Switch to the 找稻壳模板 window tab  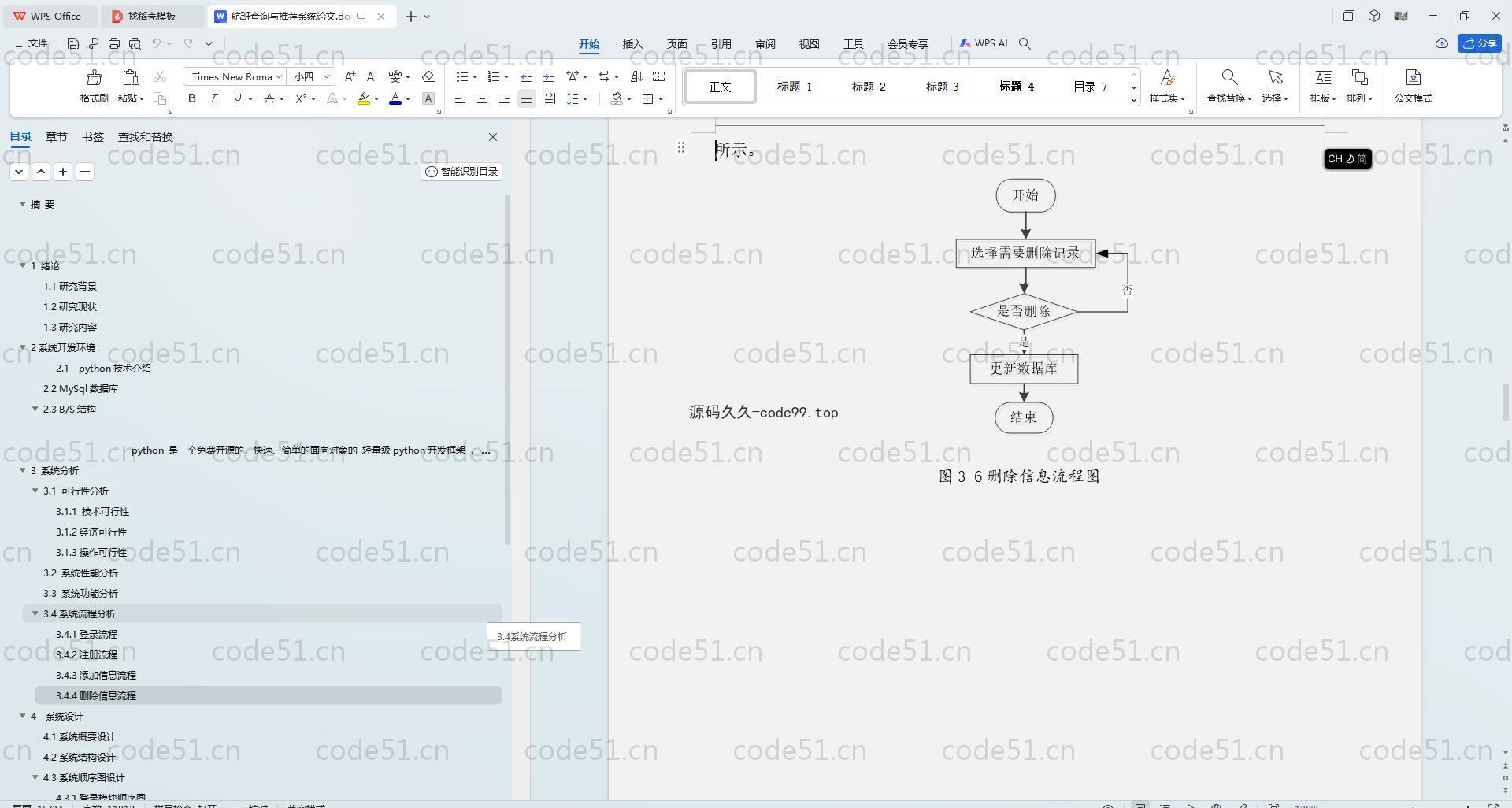153,16
